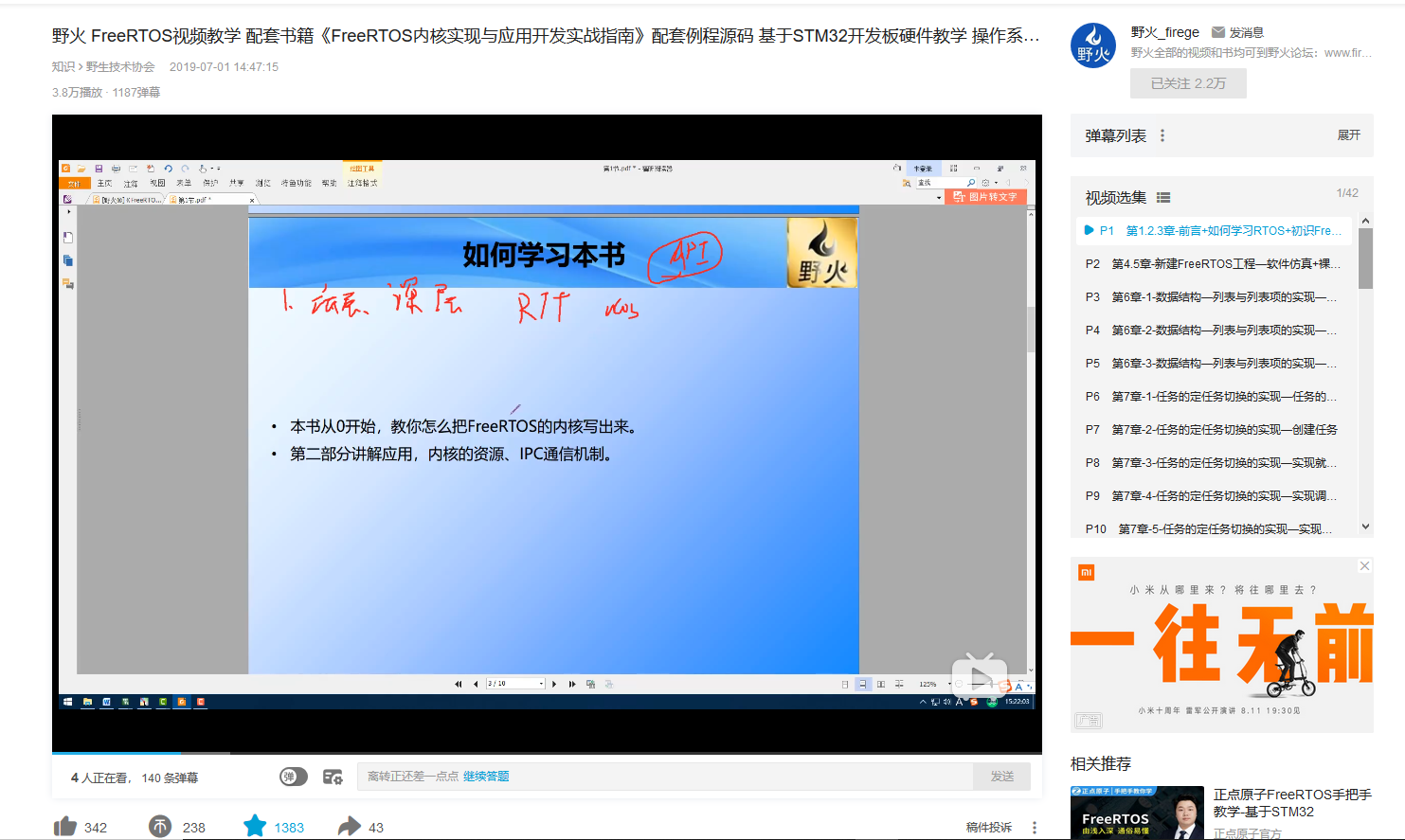
Task: Click the 发消息 envelope icon
Action: point(1217,32)
